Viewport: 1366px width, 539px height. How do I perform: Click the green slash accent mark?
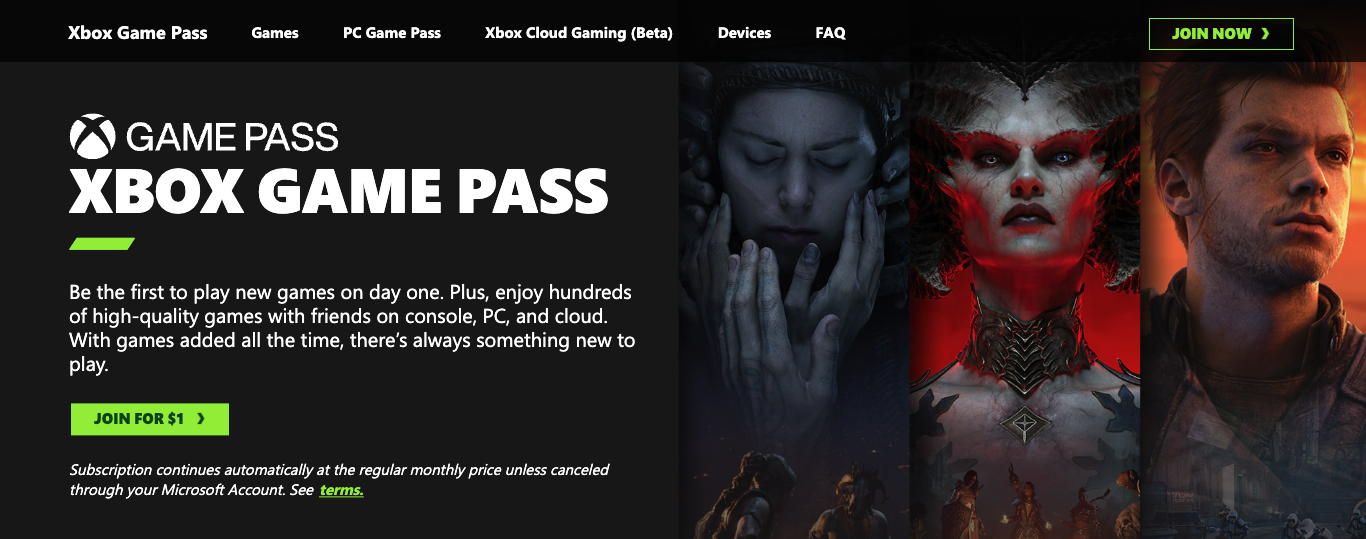102,243
